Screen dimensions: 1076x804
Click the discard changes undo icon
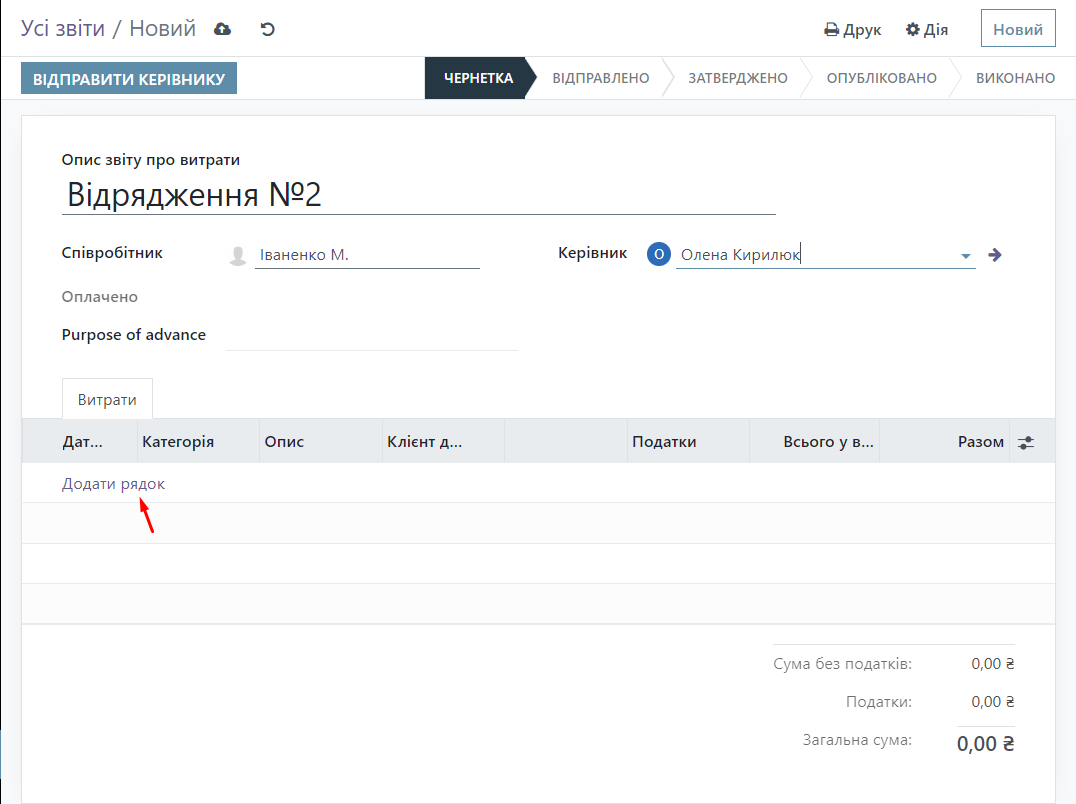(267, 29)
